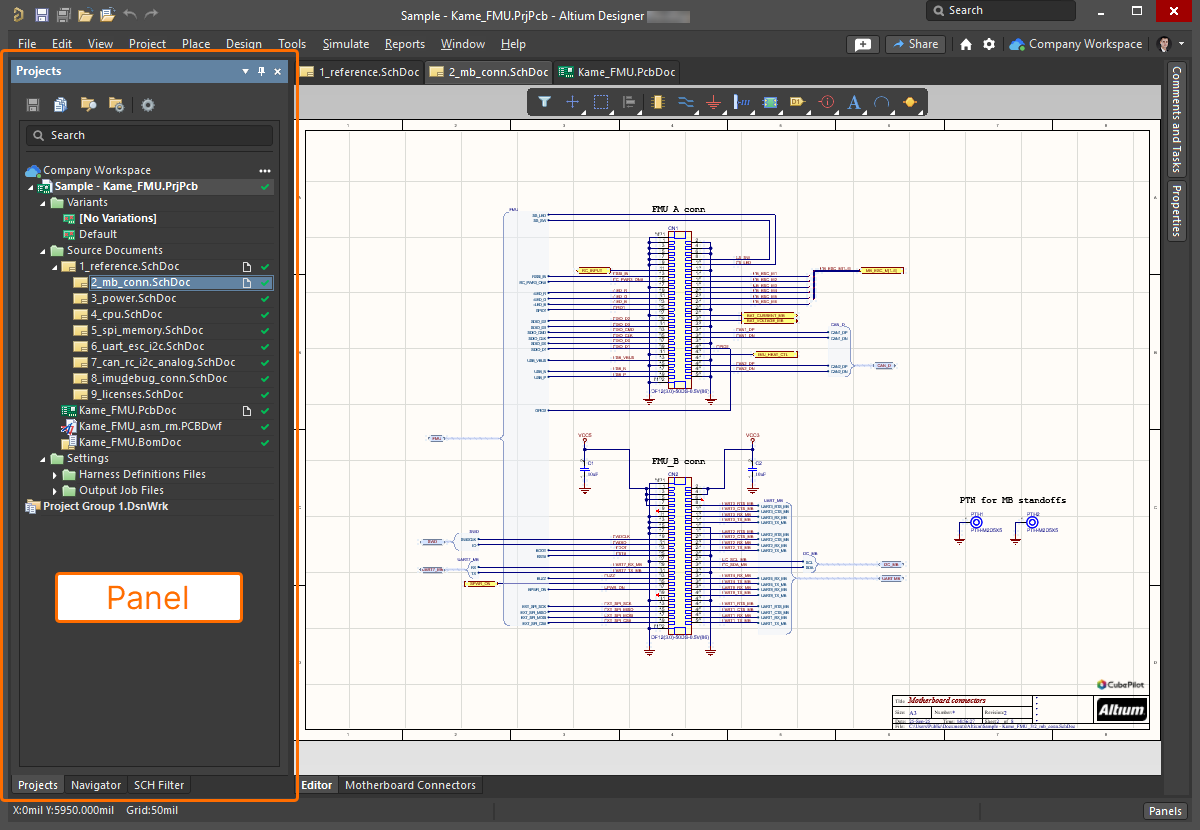Image resolution: width=1200 pixels, height=830 pixels.
Task: Choose the Place Wire tool
Action: point(685,102)
